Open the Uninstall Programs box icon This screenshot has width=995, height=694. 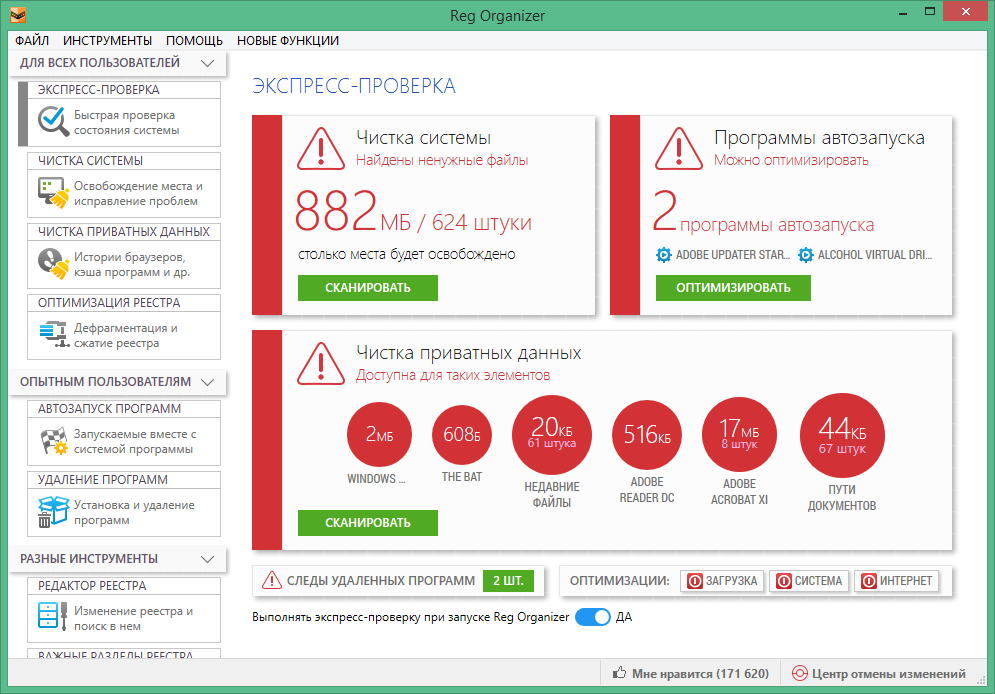(53, 512)
